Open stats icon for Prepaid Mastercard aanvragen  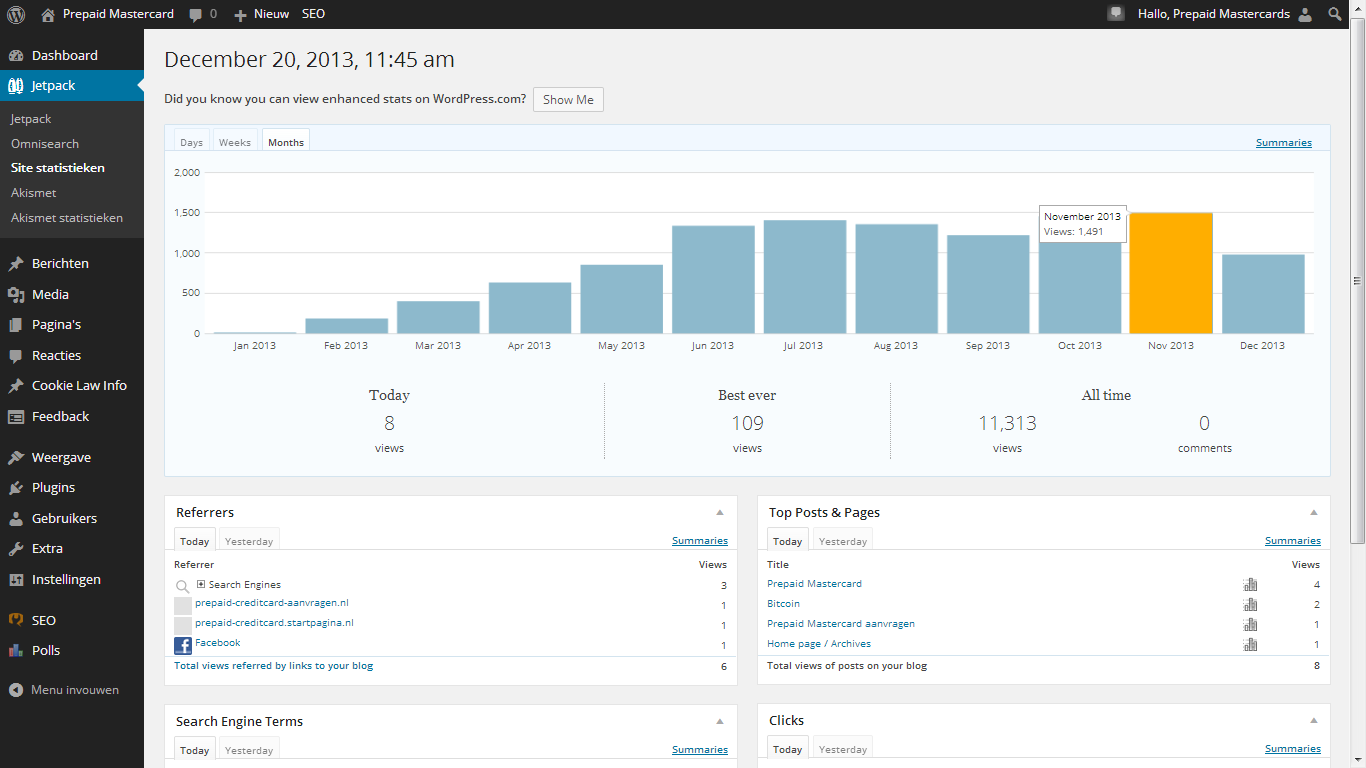1250,625
